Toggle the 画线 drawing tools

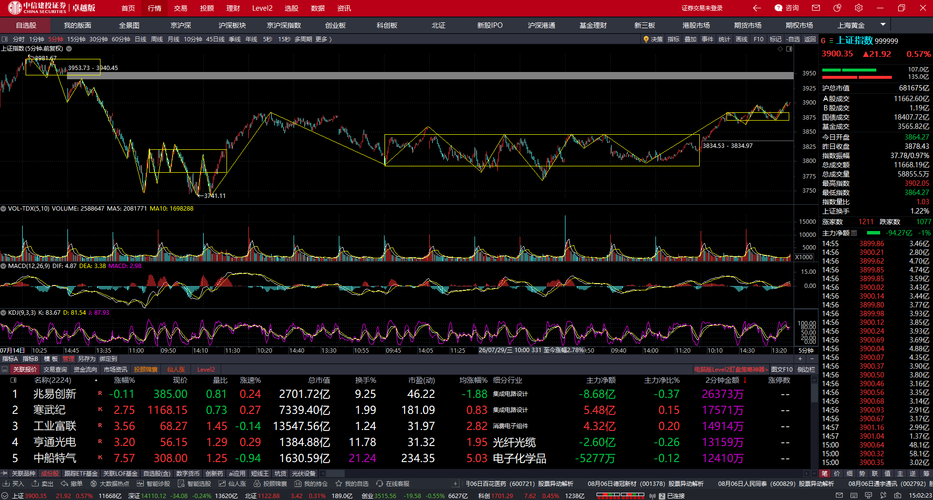(741, 39)
